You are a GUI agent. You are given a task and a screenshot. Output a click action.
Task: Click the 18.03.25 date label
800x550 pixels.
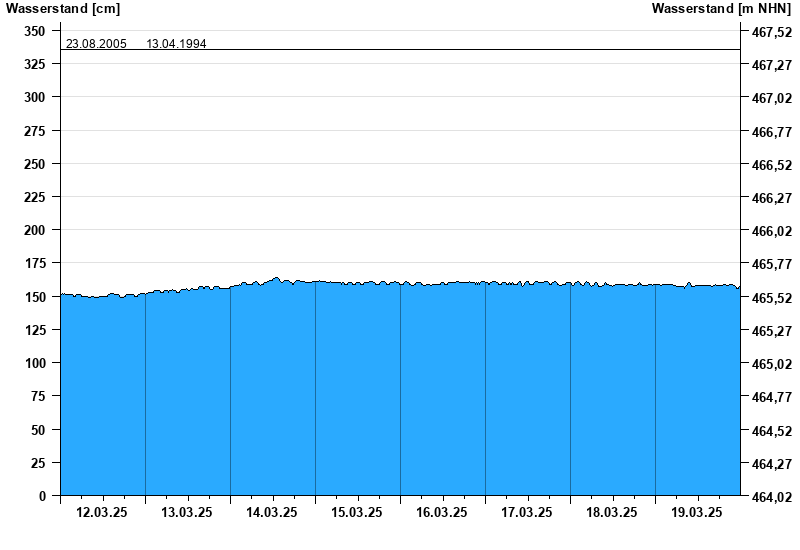(612, 512)
